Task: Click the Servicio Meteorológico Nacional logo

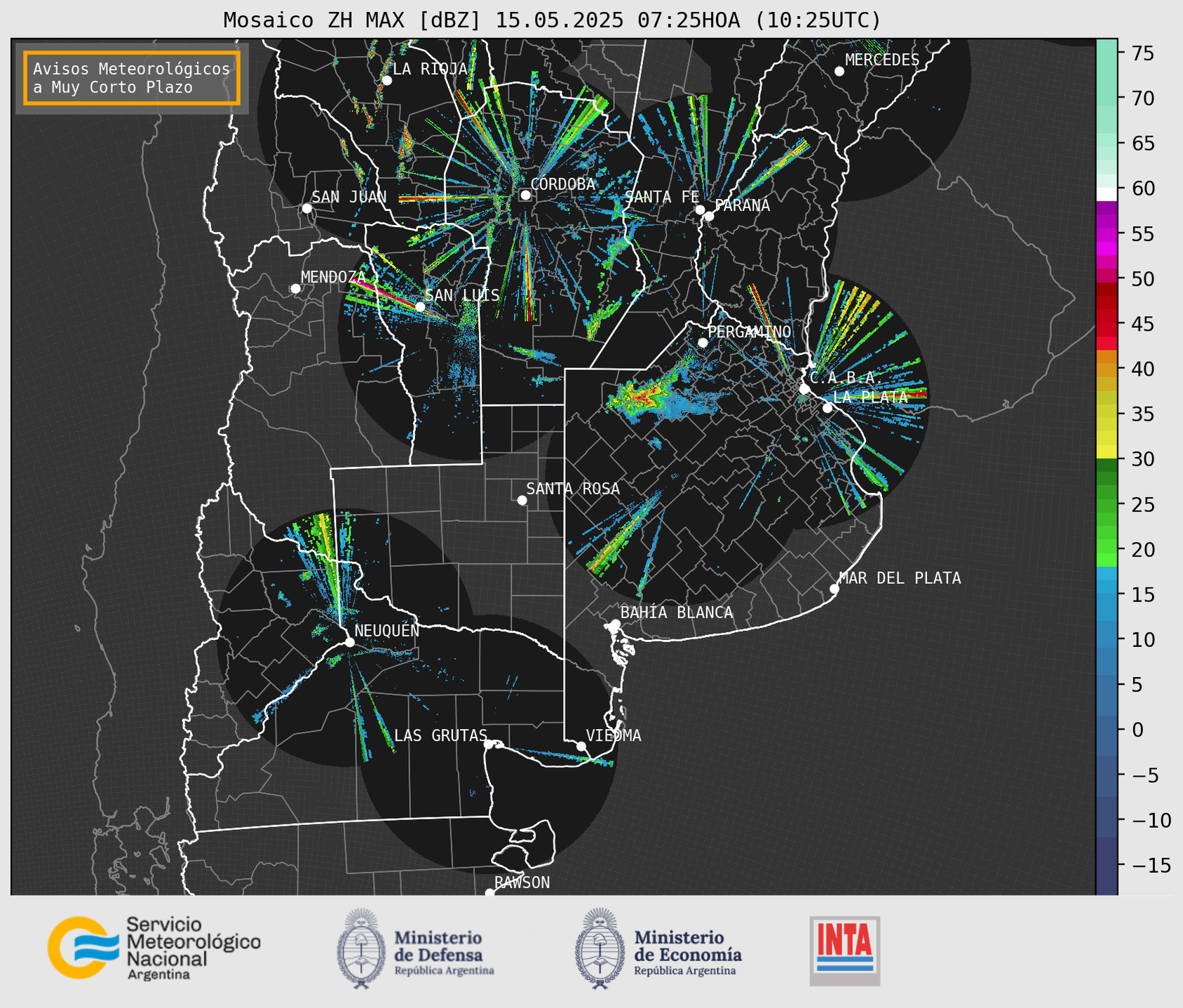Action: pos(154,948)
